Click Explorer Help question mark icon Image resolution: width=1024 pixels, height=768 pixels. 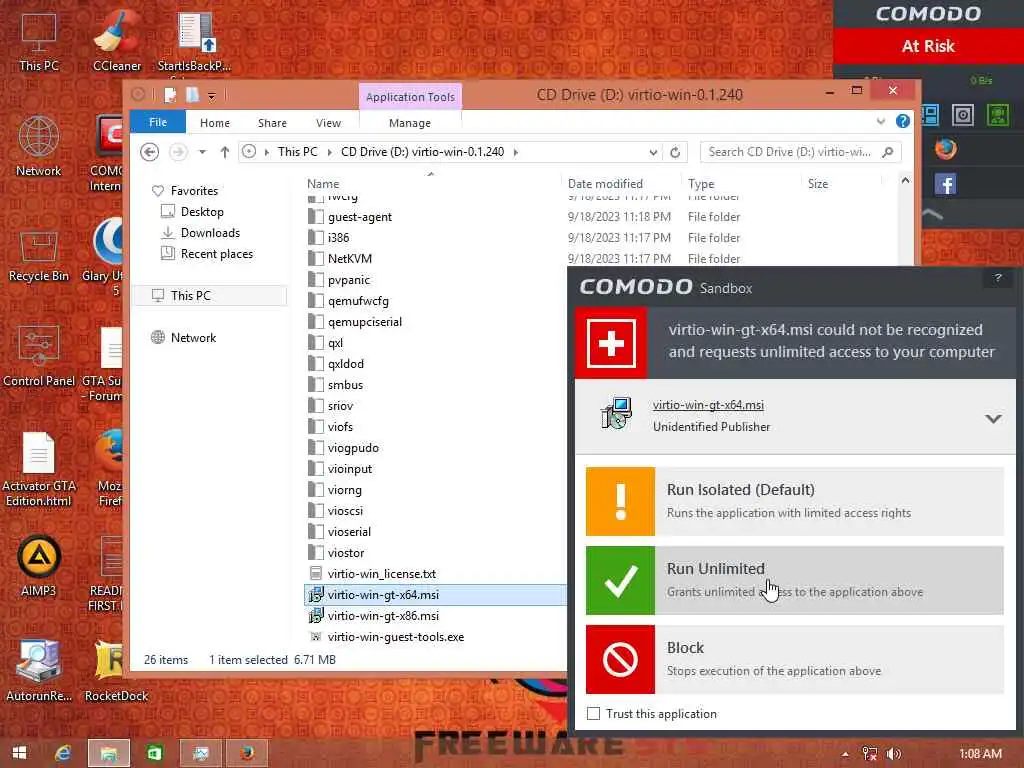pyautogui.click(x=903, y=121)
